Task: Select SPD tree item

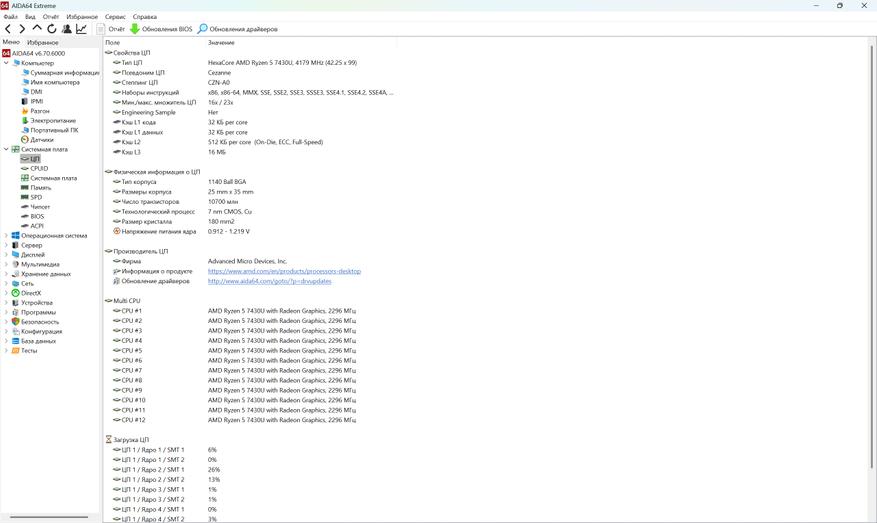Action: pyautogui.click(x=32, y=197)
